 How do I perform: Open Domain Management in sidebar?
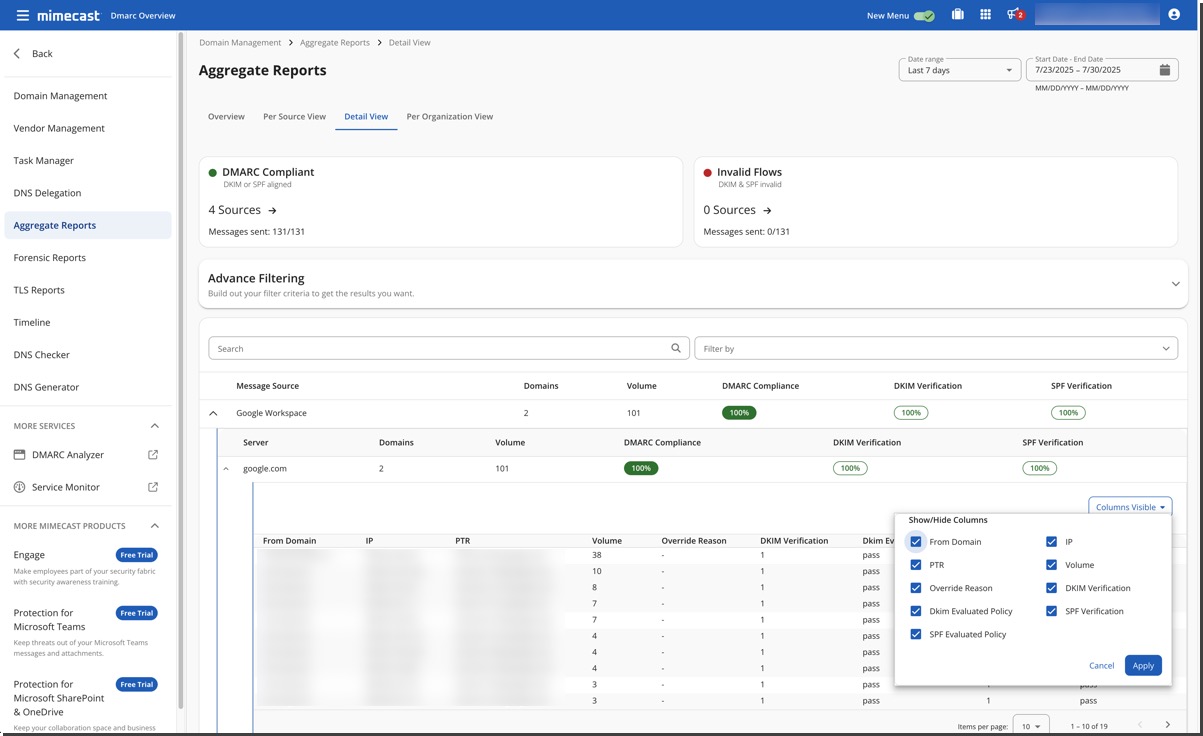[x=60, y=96]
